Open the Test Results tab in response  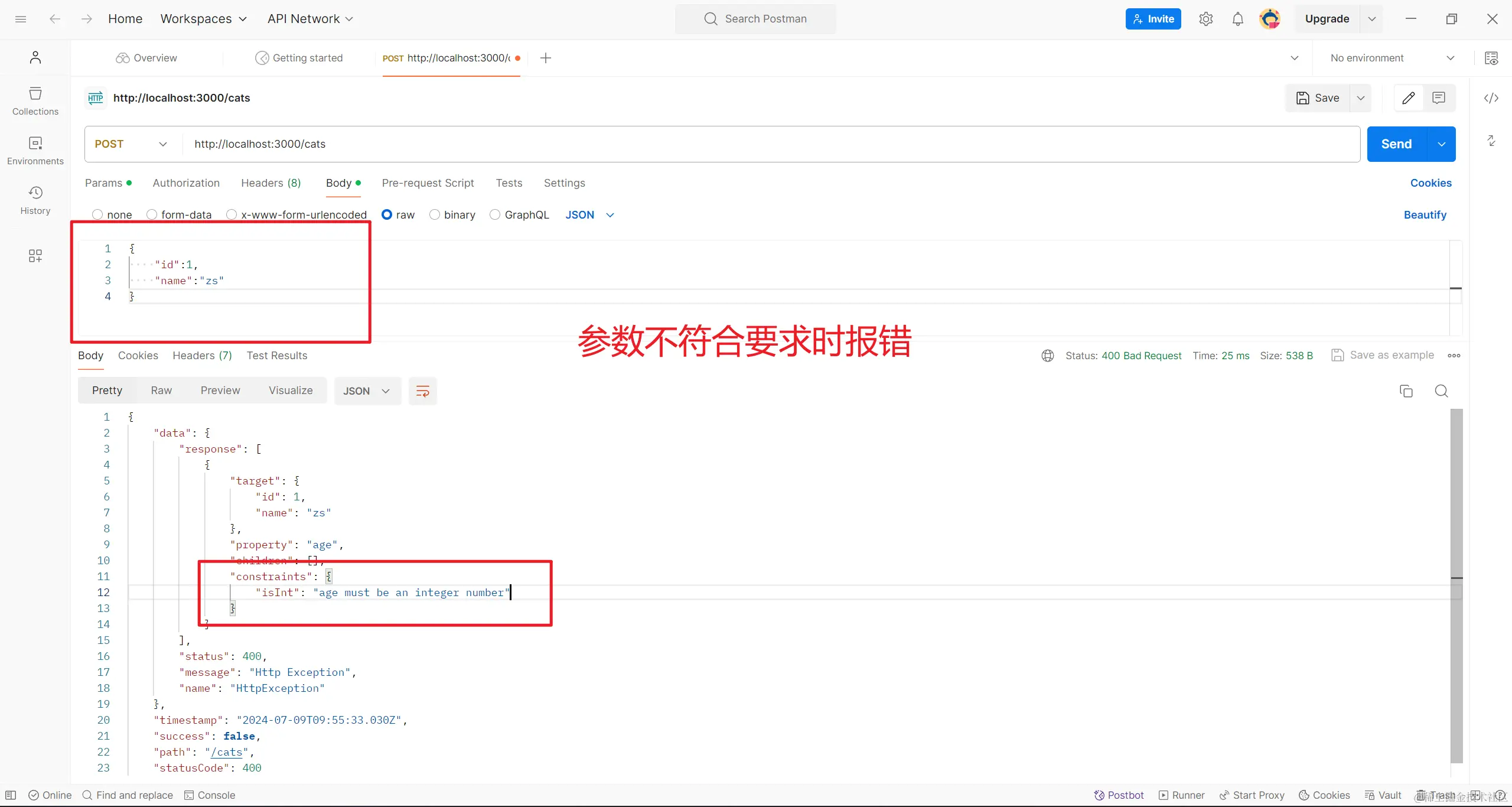click(x=276, y=355)
